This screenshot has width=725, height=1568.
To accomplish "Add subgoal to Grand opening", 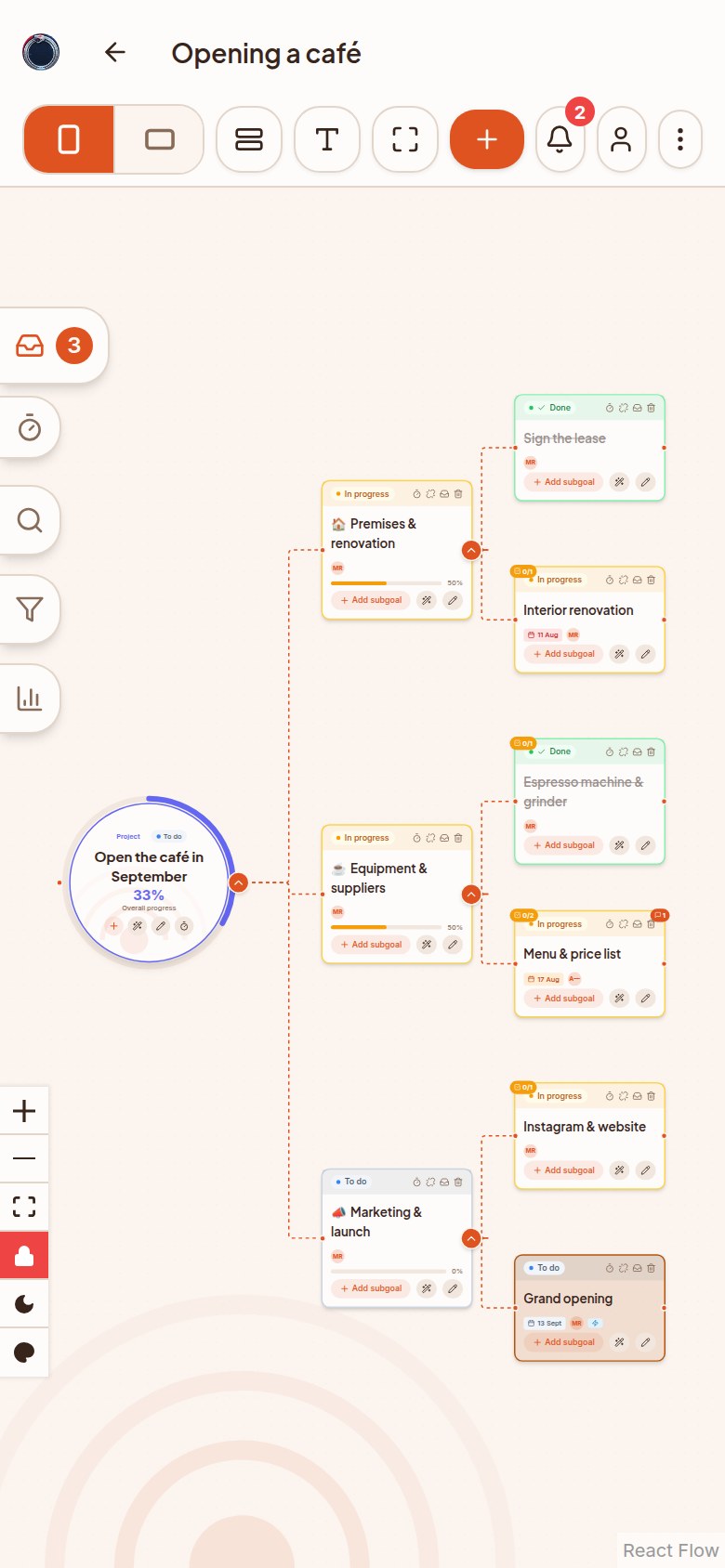I will click(564, 1342).
